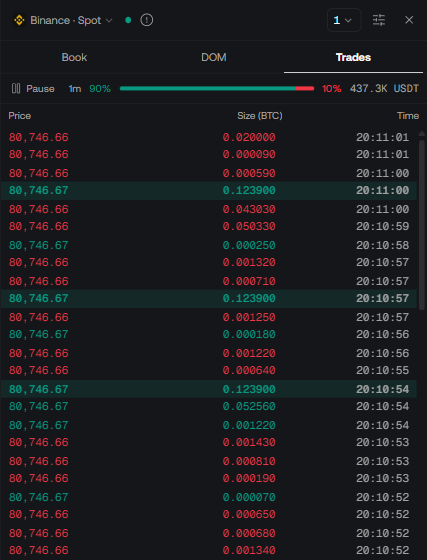The height and width of the screenshot is (560, 427).
Task: Pause the trades feed
Action: [33, 89]
